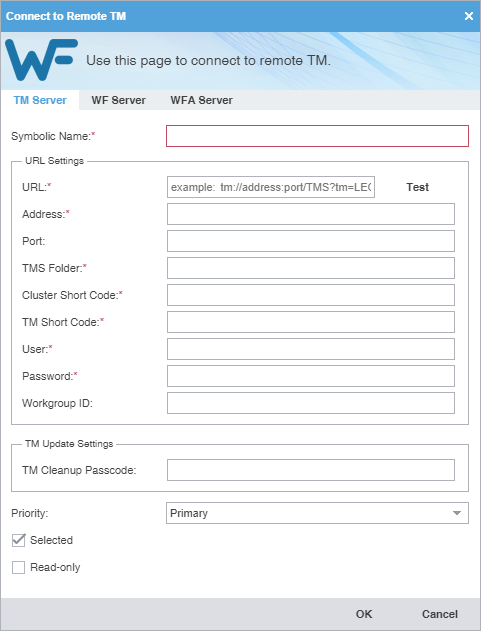Switch to the TM Server tab
Image resolution: width=481 pixels, height=631 pixels.
point(40,100)
